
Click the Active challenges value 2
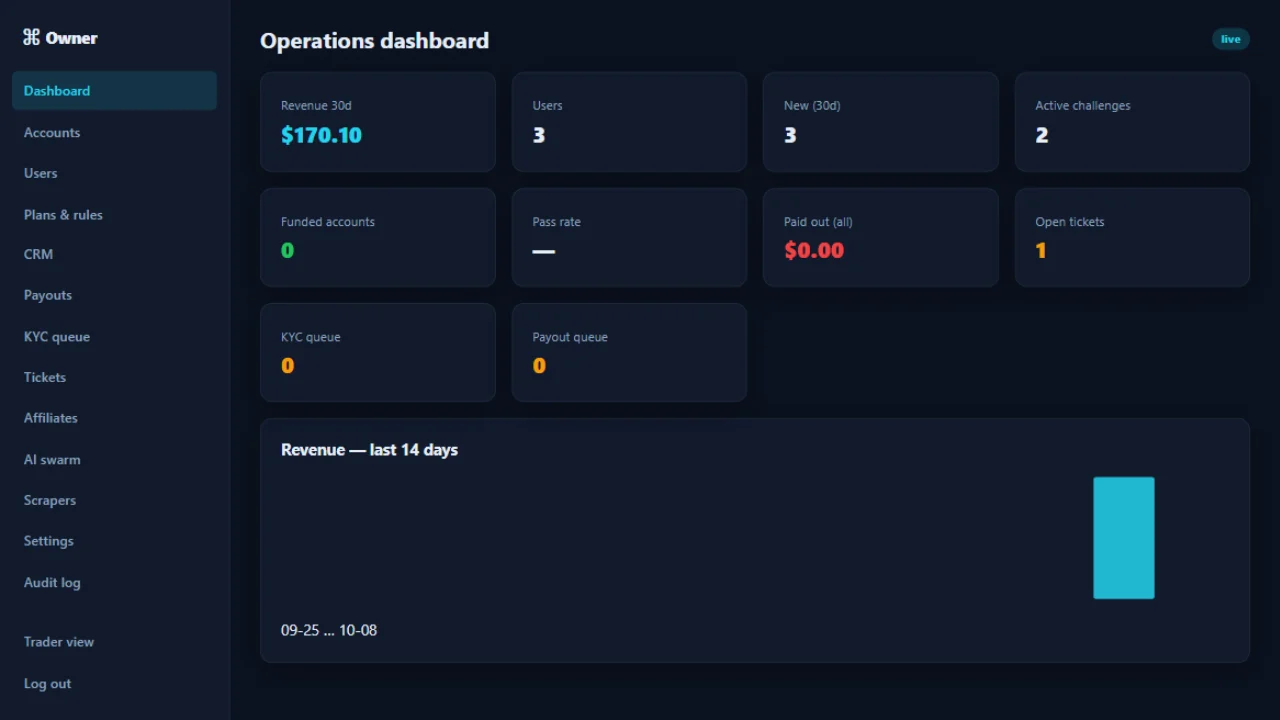point(1042,135)
